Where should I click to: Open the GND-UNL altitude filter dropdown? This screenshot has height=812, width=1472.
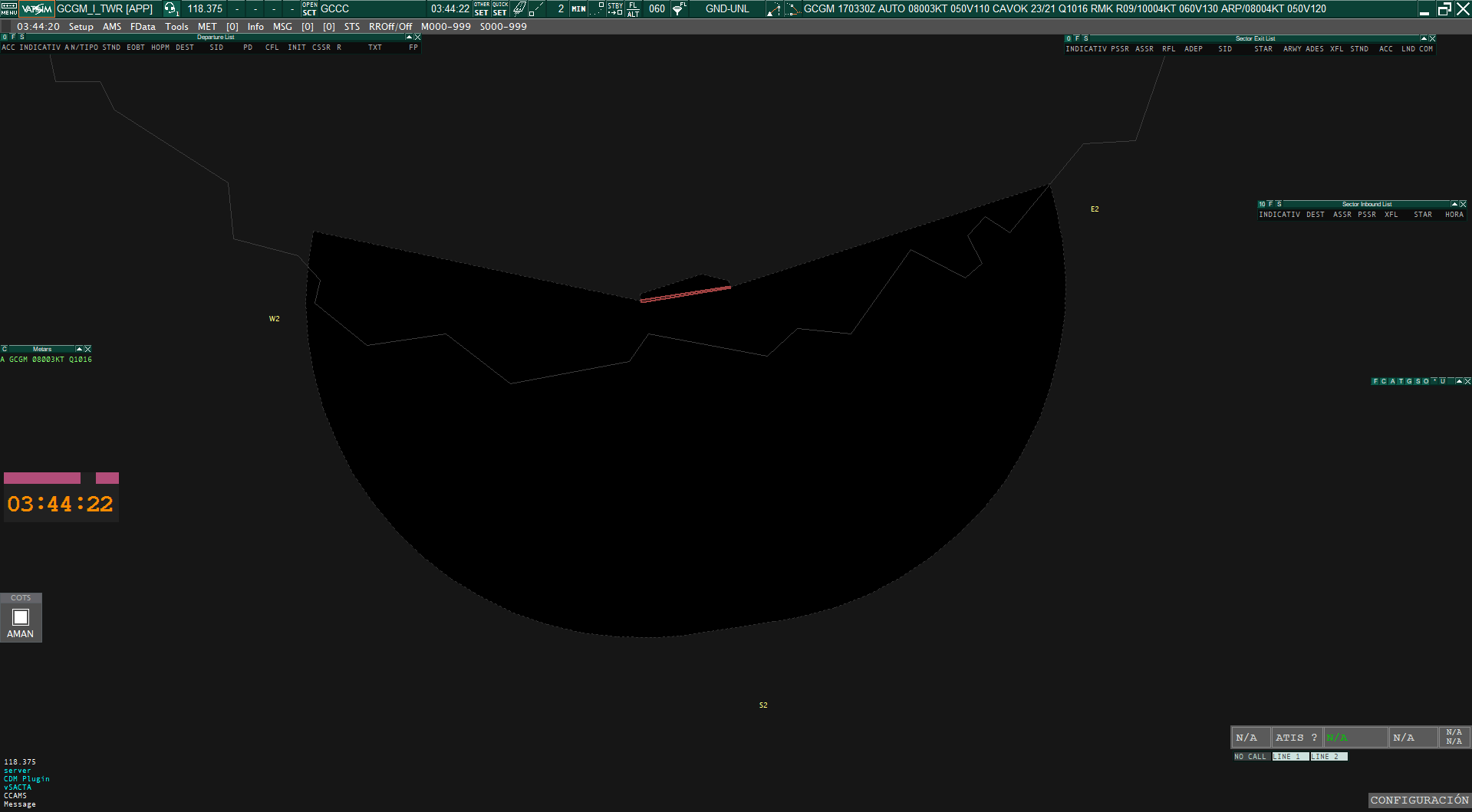(x=727, y=9)
